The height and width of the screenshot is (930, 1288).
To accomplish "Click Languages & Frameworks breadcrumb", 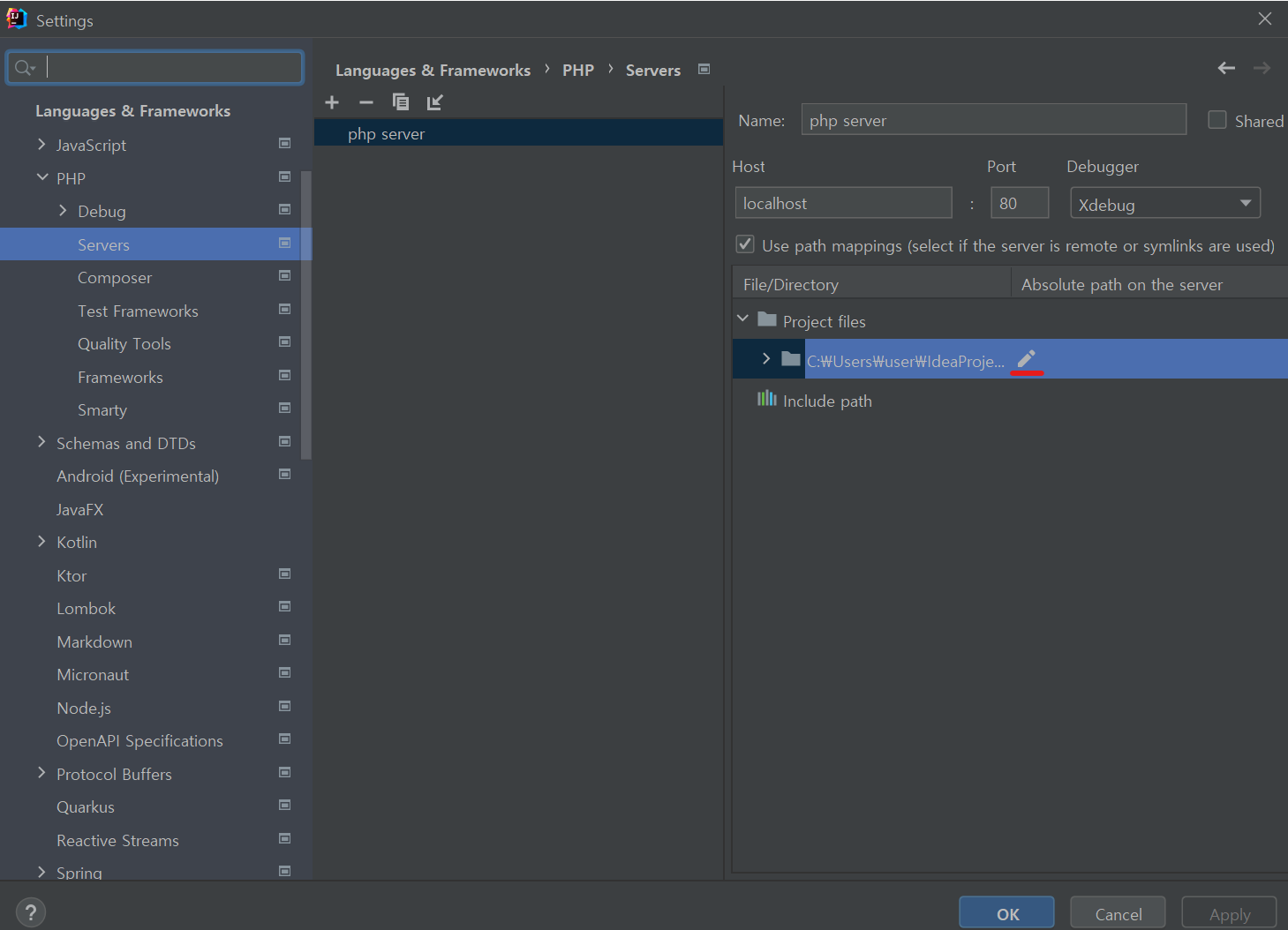I will [433, 70].
